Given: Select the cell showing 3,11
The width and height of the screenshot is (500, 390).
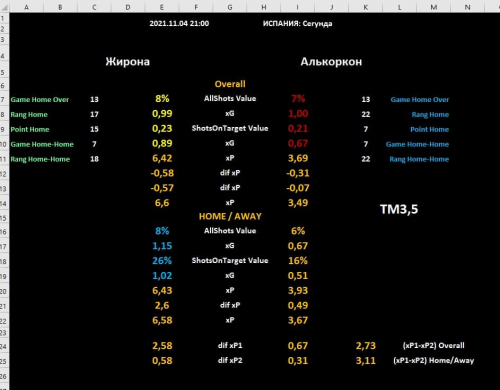Looking at the screenshot, I should (366, 361).
